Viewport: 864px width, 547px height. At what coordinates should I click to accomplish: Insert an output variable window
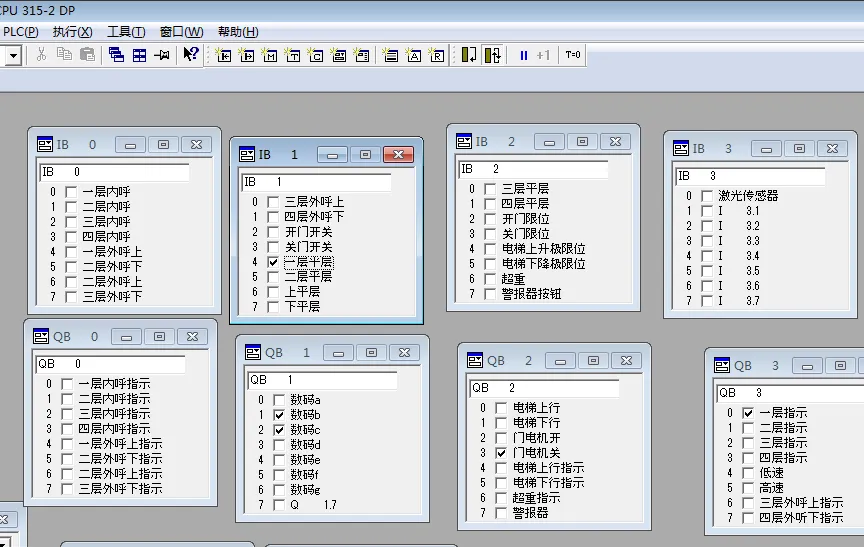point(246,55)
